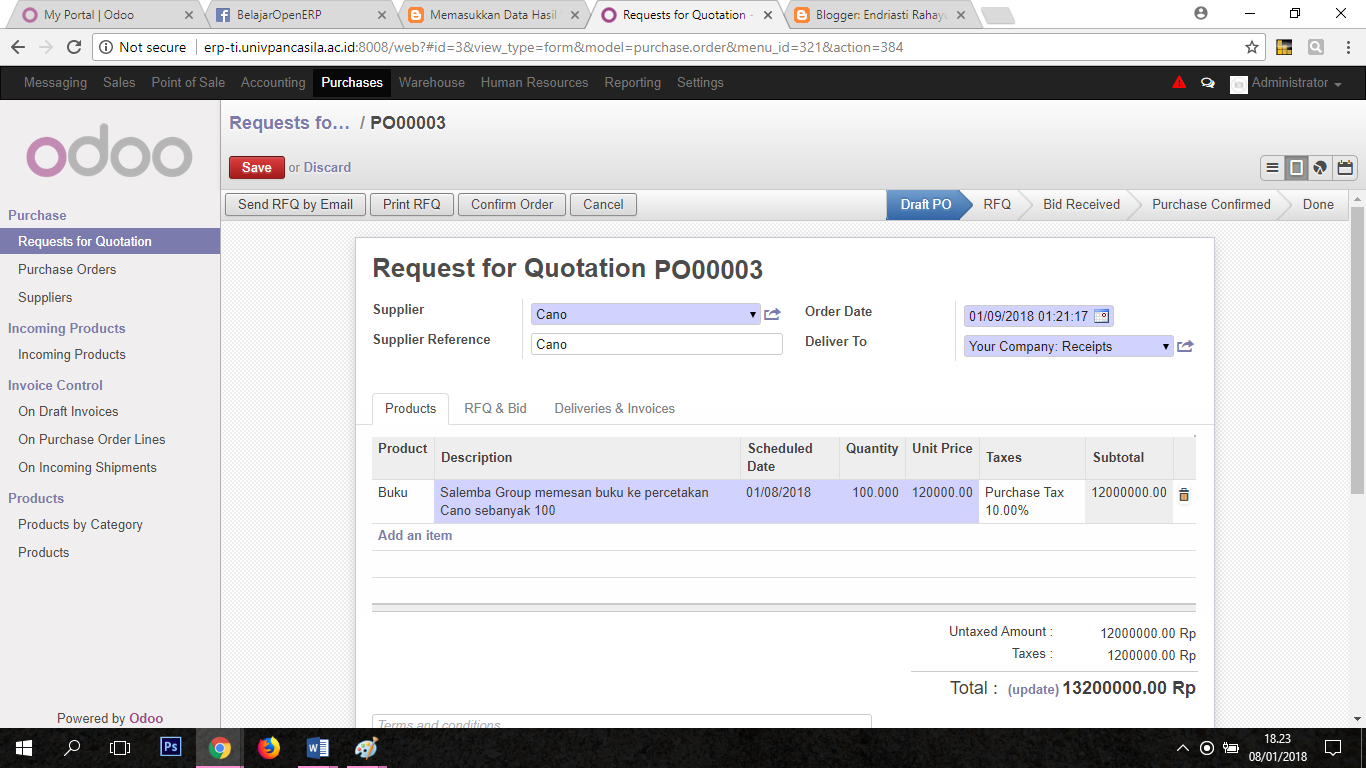Viewport: 1366px width, 768px height.
Task: Open Purchase Orders in sidebar
Action: point(67,270)
